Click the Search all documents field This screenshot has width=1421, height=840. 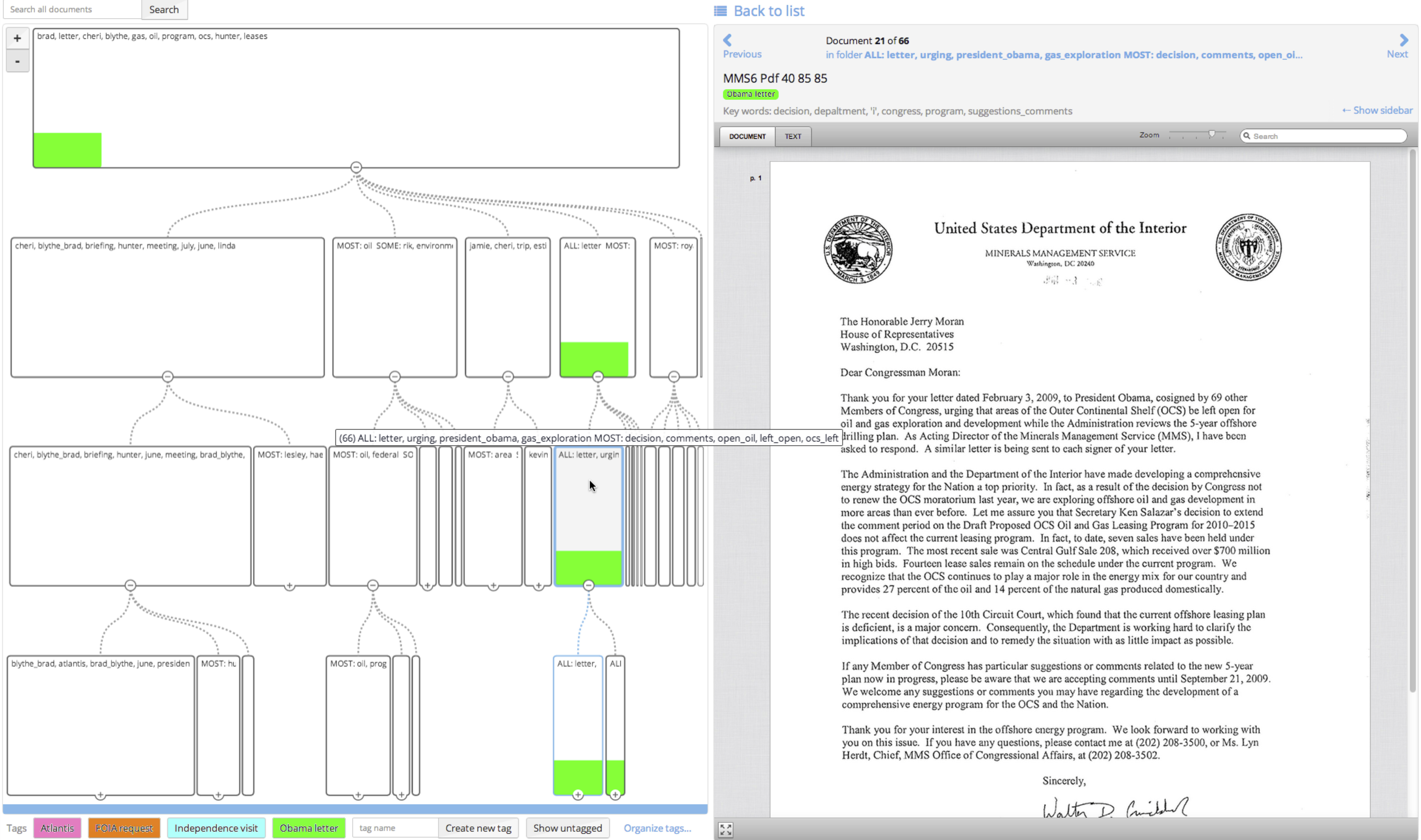(x=72, y=10)
